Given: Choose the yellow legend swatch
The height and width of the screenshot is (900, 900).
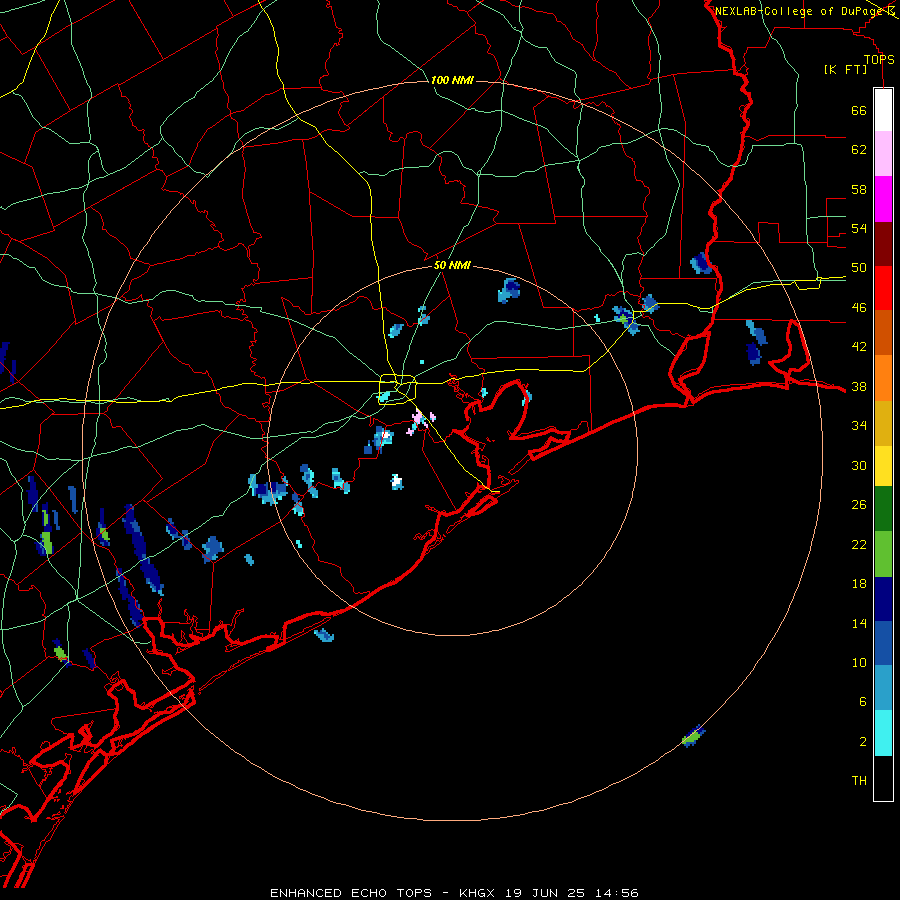Looking at the screenshot, I should click(x=883, y=465).
